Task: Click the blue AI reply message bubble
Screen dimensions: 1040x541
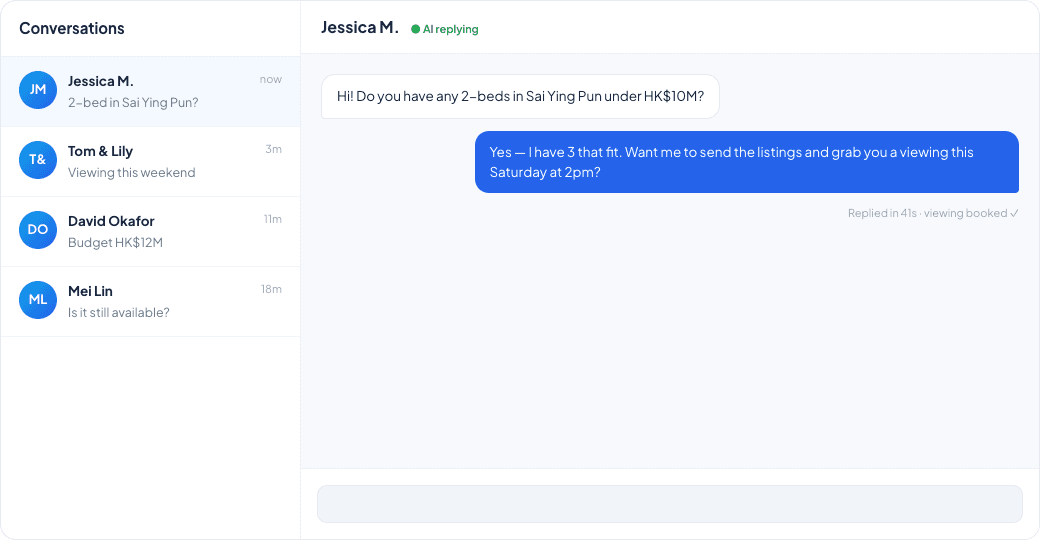Action: (x=747, y=162)
